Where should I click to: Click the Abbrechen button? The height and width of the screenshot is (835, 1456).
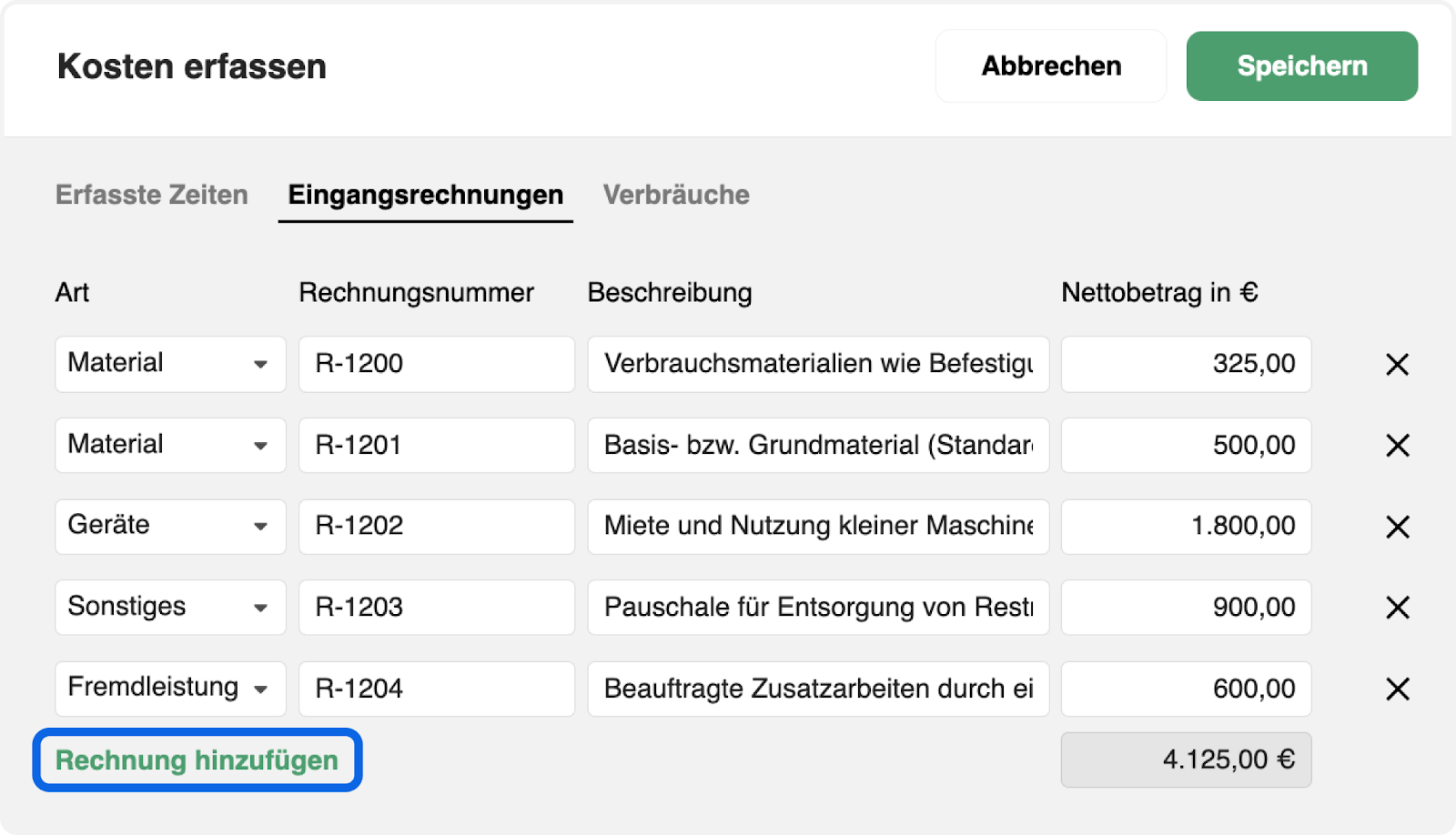1051,66
